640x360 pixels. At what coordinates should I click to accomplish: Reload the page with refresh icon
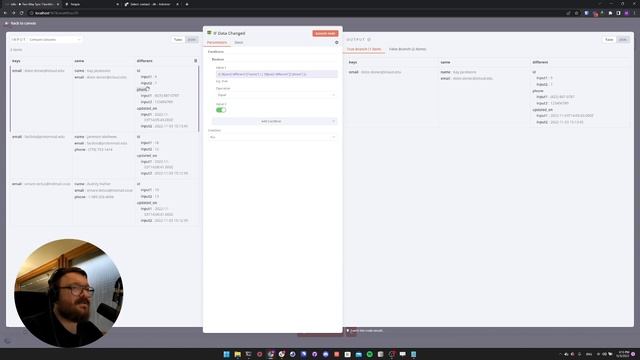(x=22, y=13)
